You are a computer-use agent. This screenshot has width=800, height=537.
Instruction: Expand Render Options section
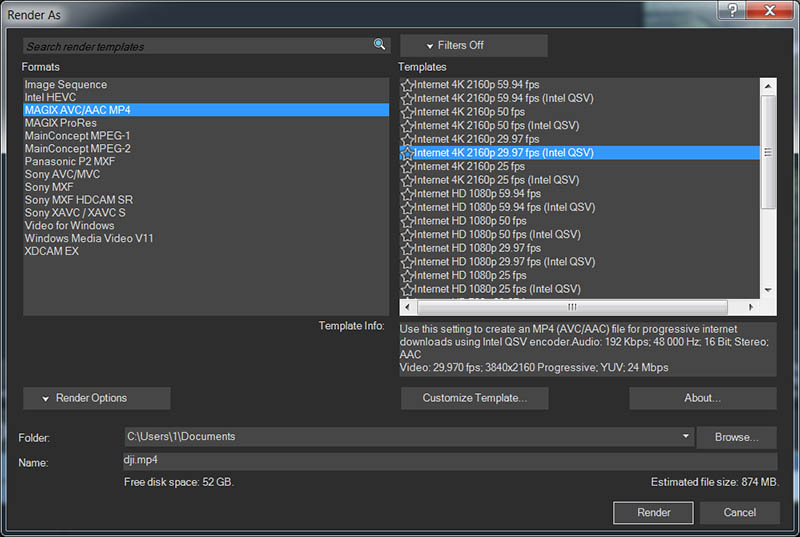[x=96, y=398]
